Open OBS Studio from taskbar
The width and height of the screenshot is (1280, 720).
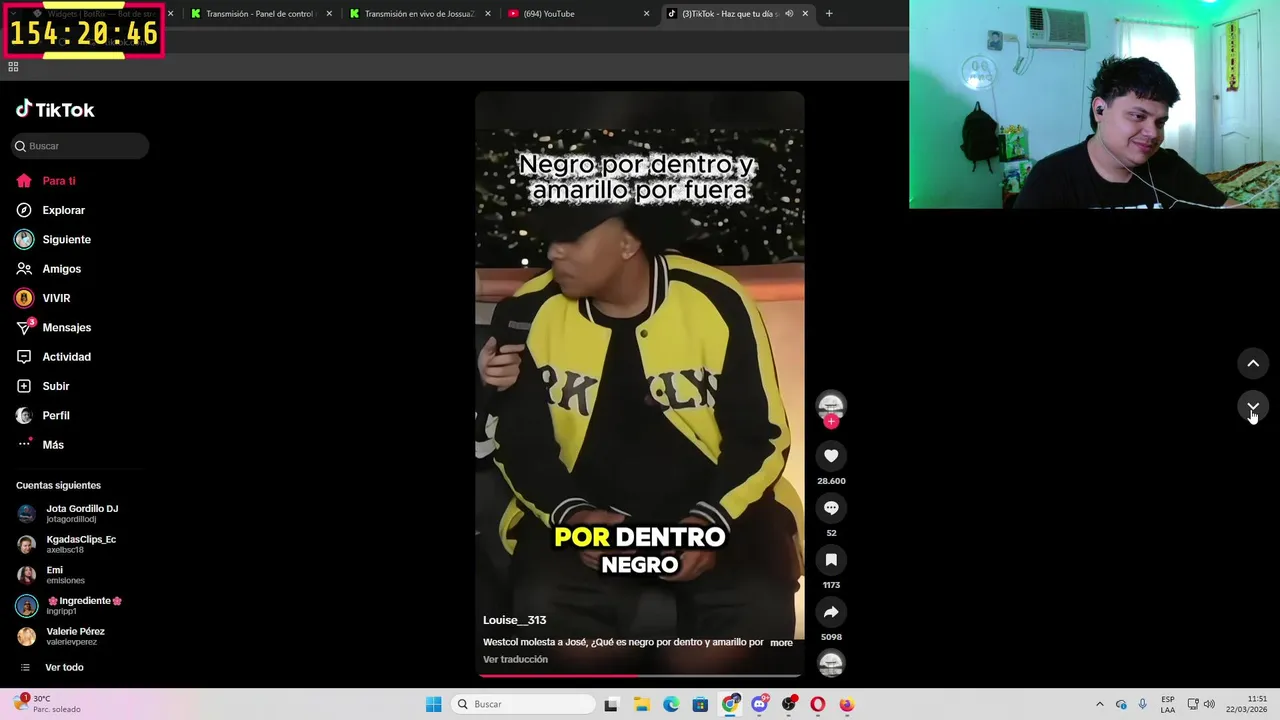pos(789,705)
